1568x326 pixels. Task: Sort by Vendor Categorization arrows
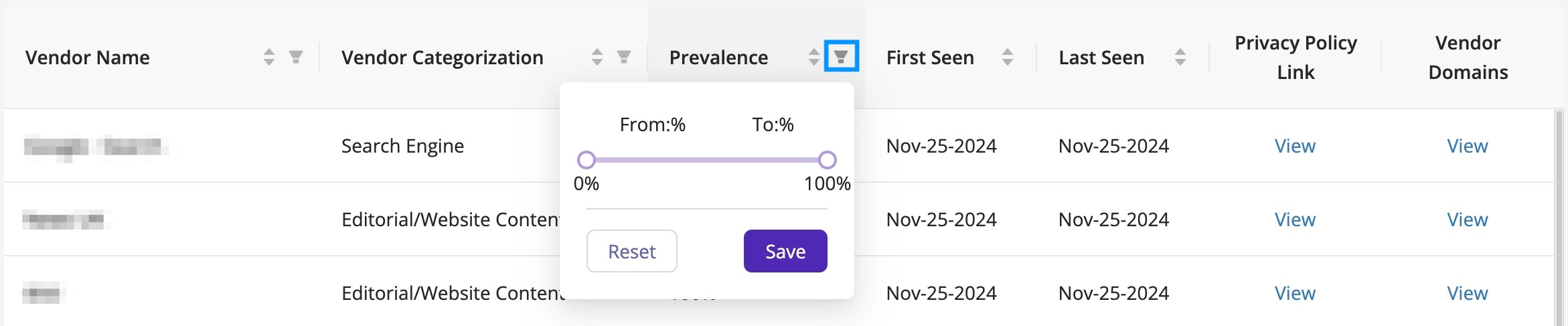pyautogui.click(x=597, y=57)
